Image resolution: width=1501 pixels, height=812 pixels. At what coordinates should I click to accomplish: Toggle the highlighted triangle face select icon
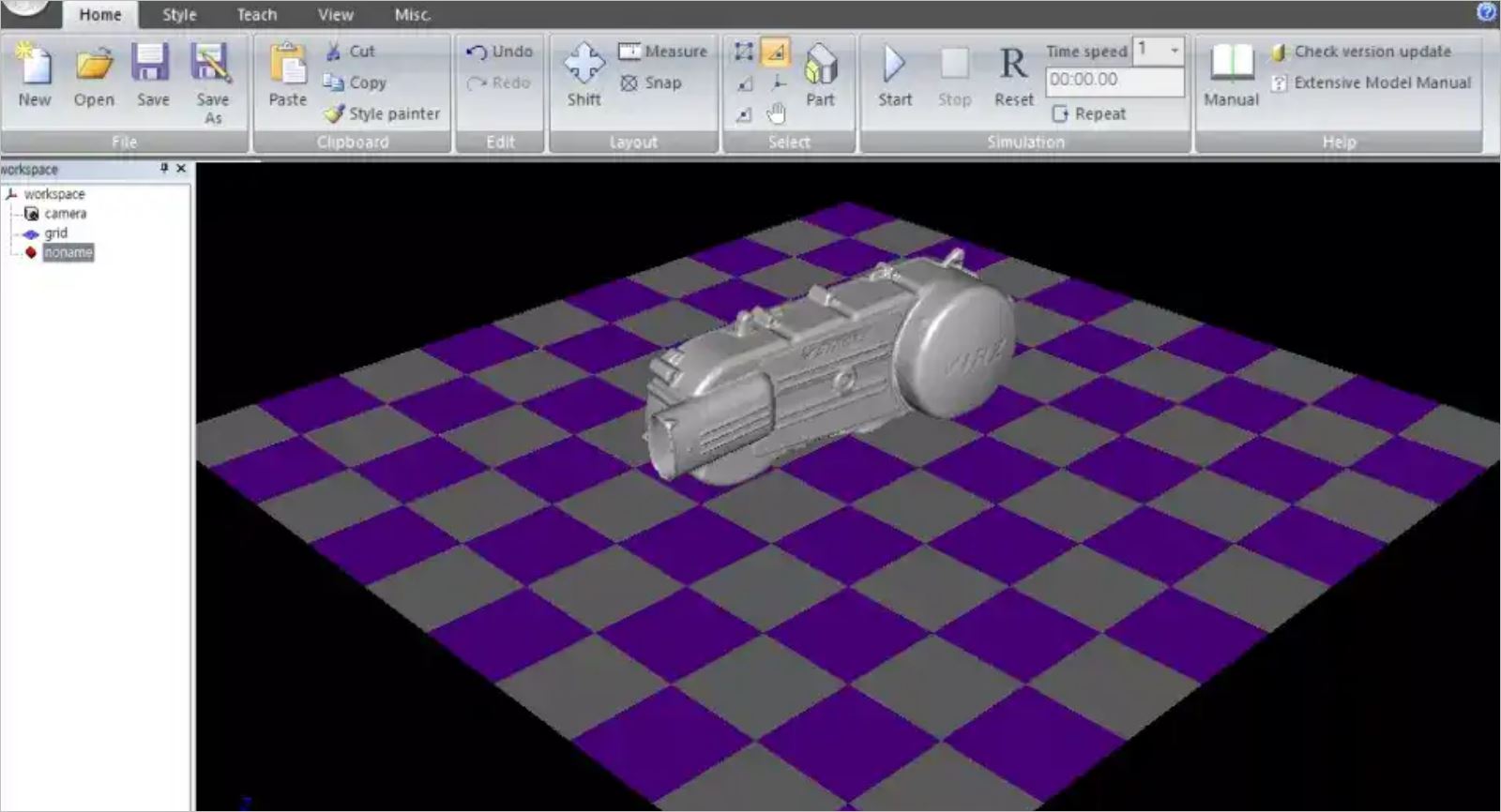[776, 52]
